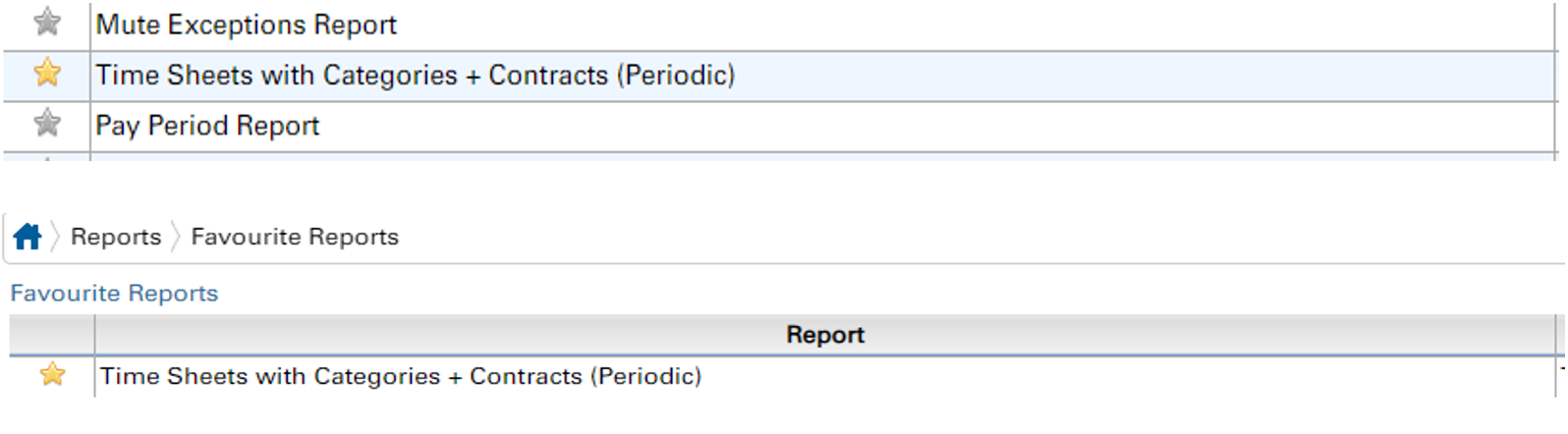Screen dimensions: 1568x434
Task: Click chevron between Reports and Favourite Reports
Action: [176, 237]
